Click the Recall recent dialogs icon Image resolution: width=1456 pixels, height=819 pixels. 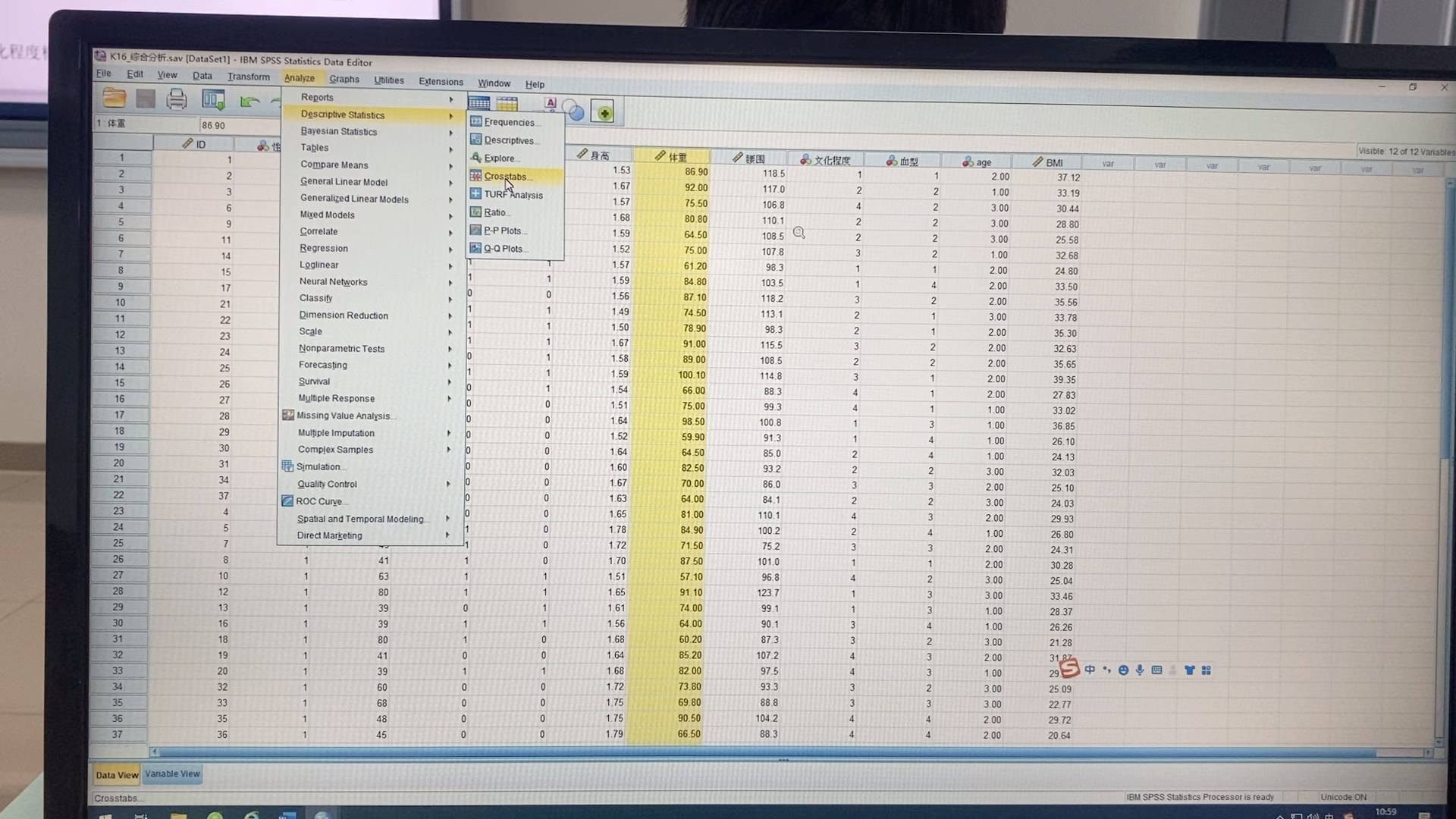213,99
